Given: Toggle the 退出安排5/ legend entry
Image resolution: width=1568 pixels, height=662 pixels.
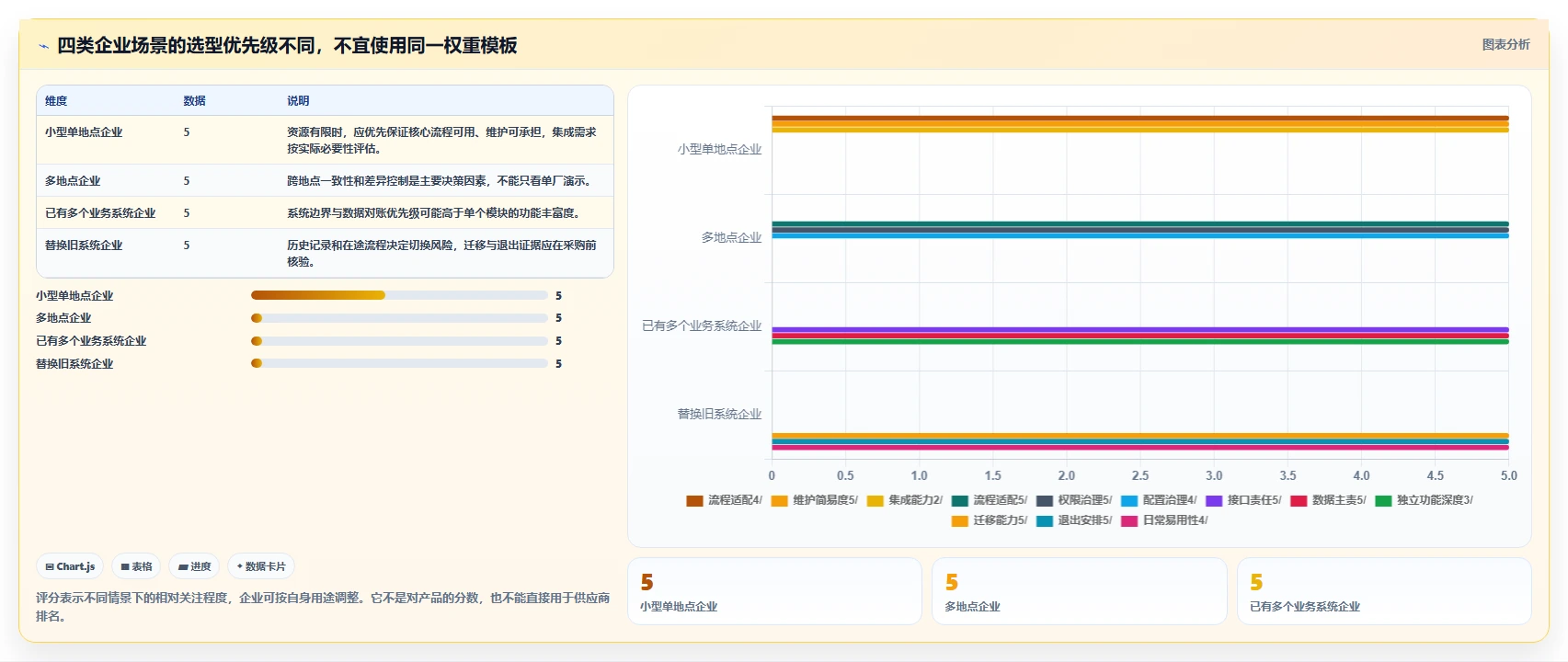Looking at the screenshot, I should coord(1073,520).
